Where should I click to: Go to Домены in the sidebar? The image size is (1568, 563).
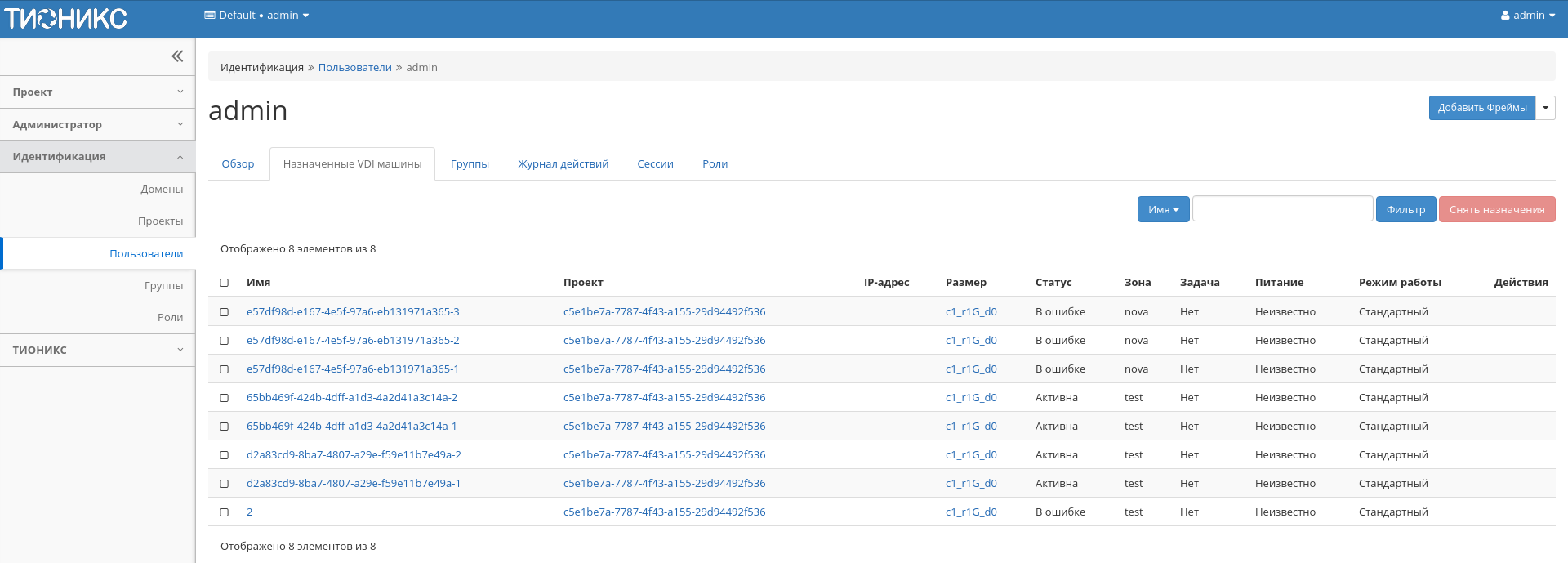pos(162,190)
